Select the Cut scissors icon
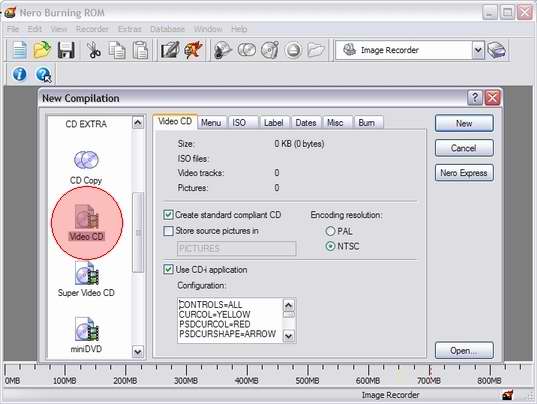The width and height of the screenshot is (537, 404). (x=93, y=50)
